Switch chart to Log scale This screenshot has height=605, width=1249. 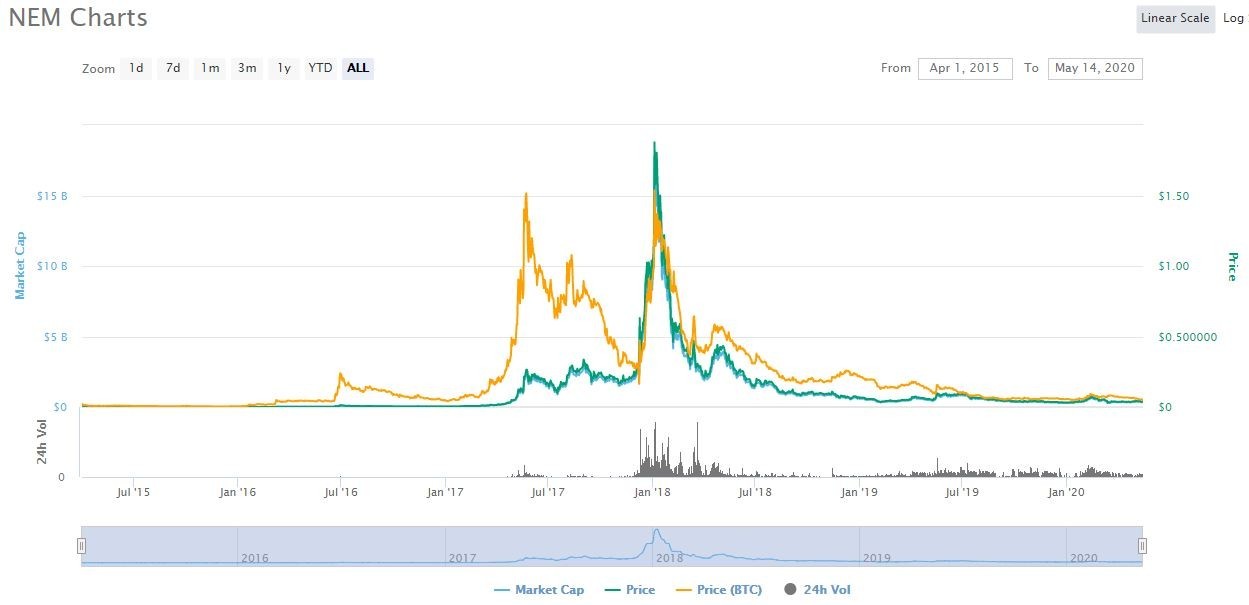click(x=1235, y=18)
